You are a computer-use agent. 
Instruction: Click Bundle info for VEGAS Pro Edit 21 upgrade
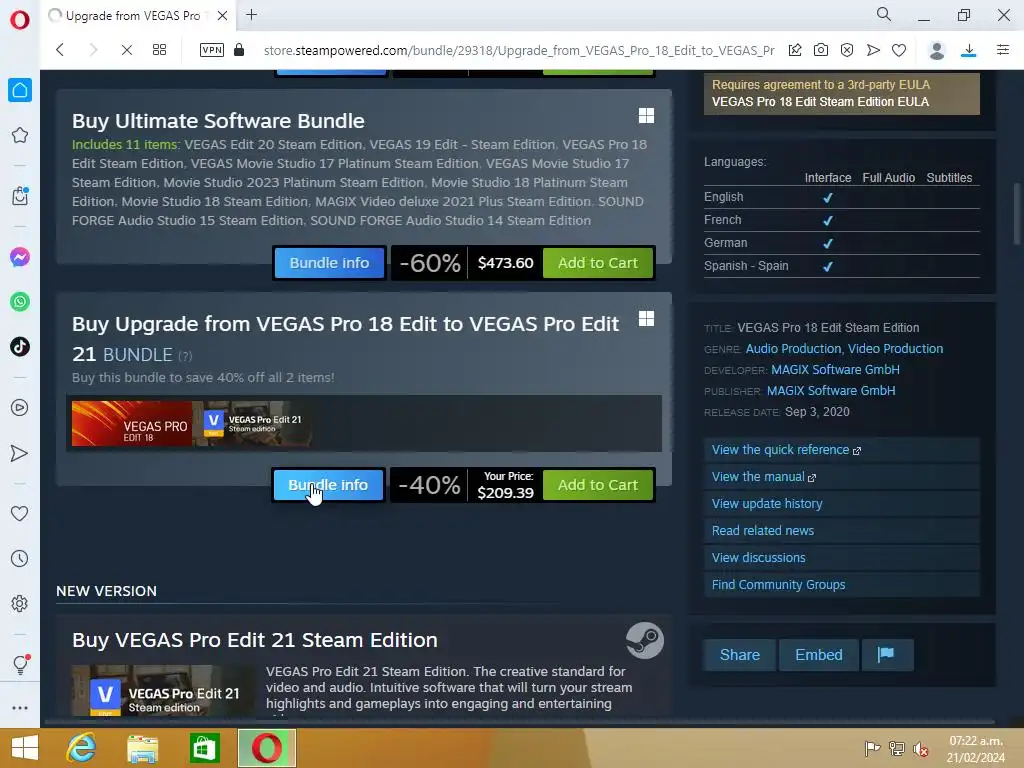[328, 485]
